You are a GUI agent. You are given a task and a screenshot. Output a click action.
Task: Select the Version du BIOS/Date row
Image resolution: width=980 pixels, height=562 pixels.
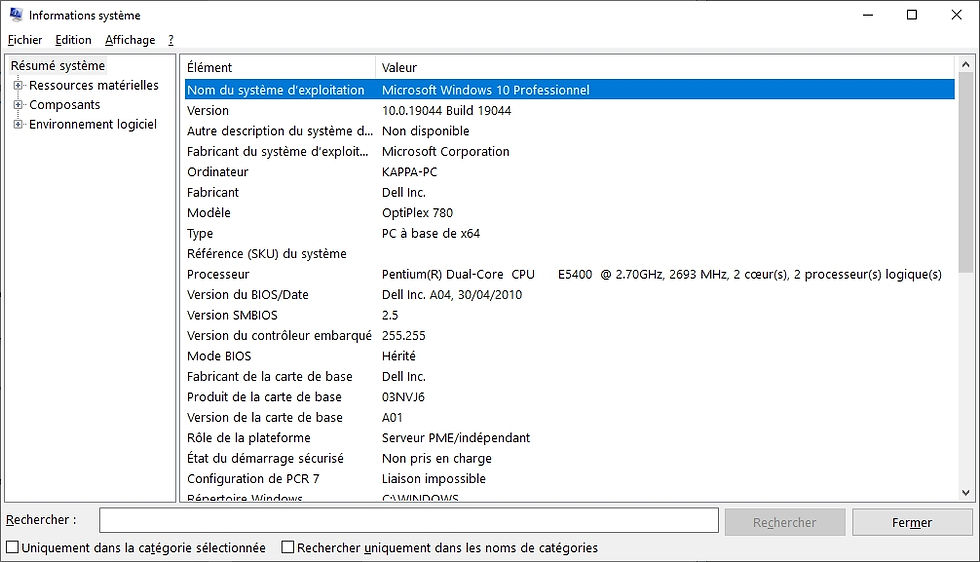click(569, 294)
